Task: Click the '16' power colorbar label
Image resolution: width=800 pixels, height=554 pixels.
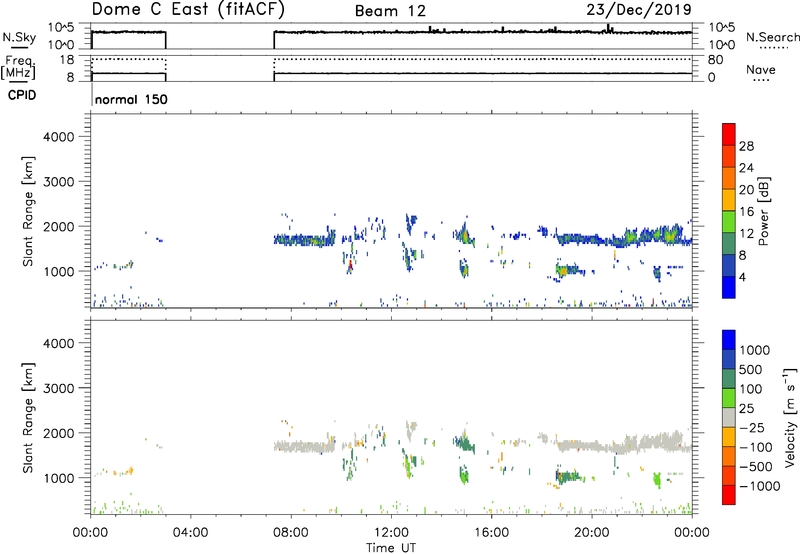Action: click(746, 212)
